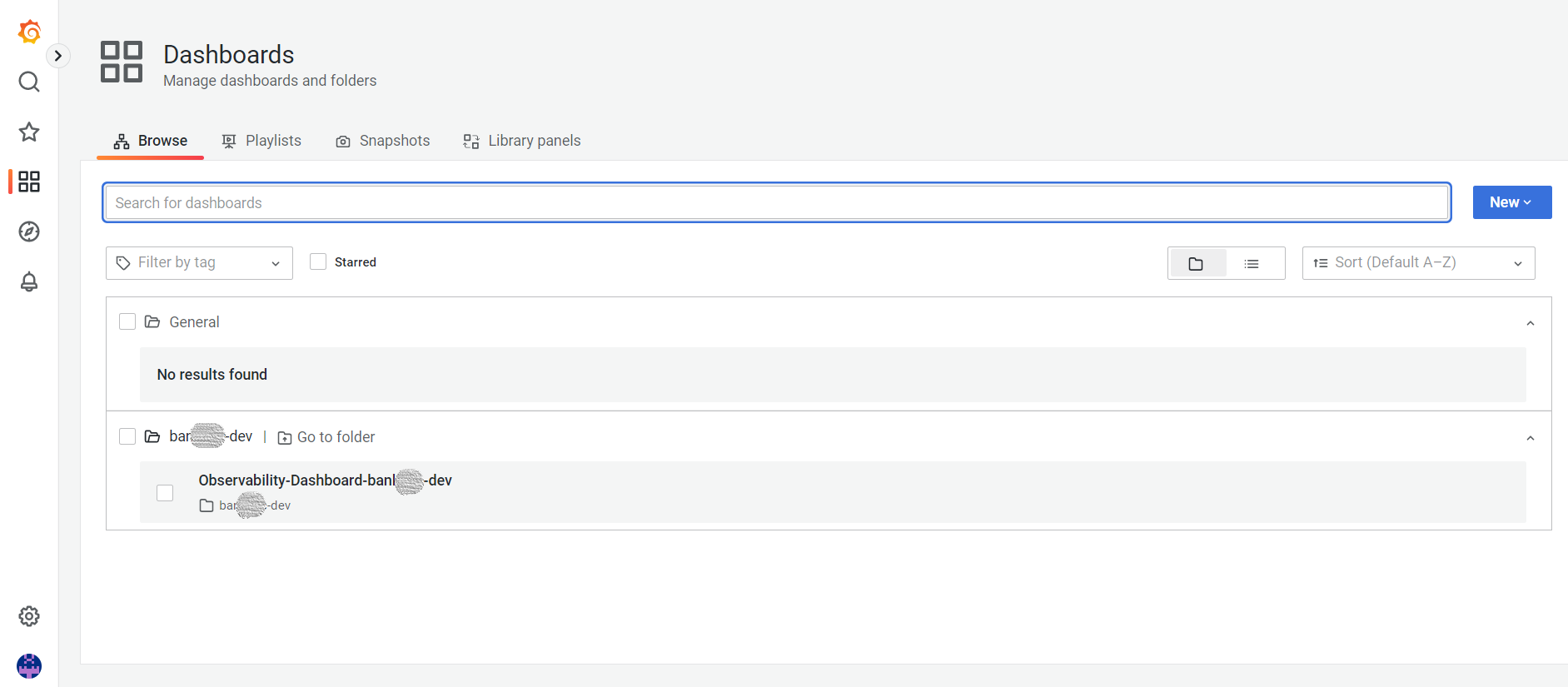Switch to folder view layout

[x=1197, y=264]
